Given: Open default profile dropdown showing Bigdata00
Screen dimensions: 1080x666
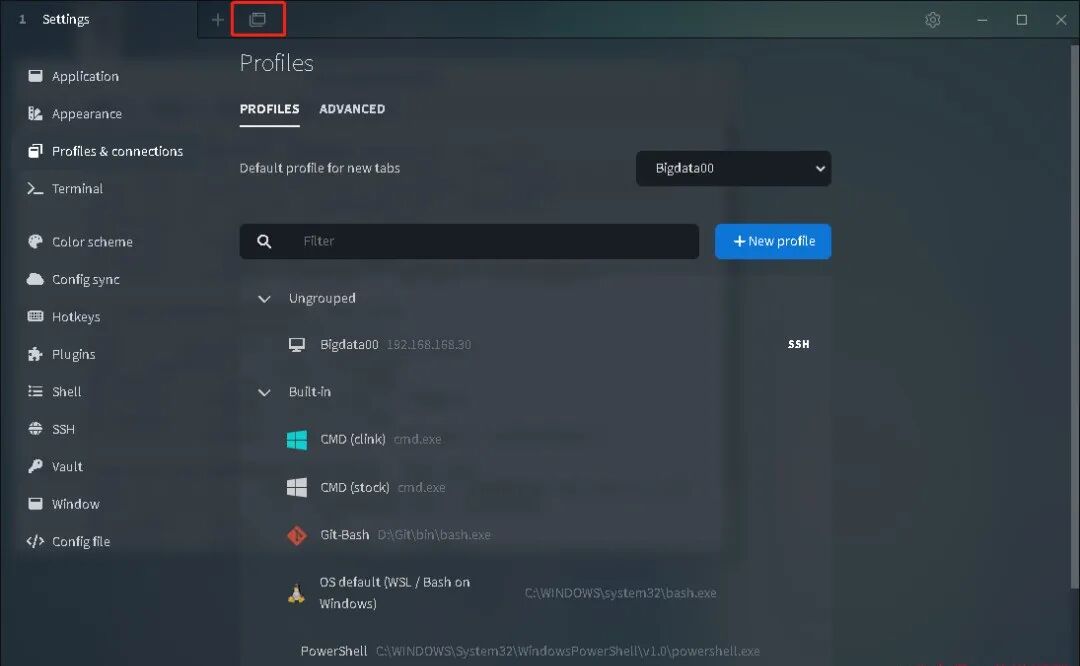Looking at the screenshot, I should (733, 168).
